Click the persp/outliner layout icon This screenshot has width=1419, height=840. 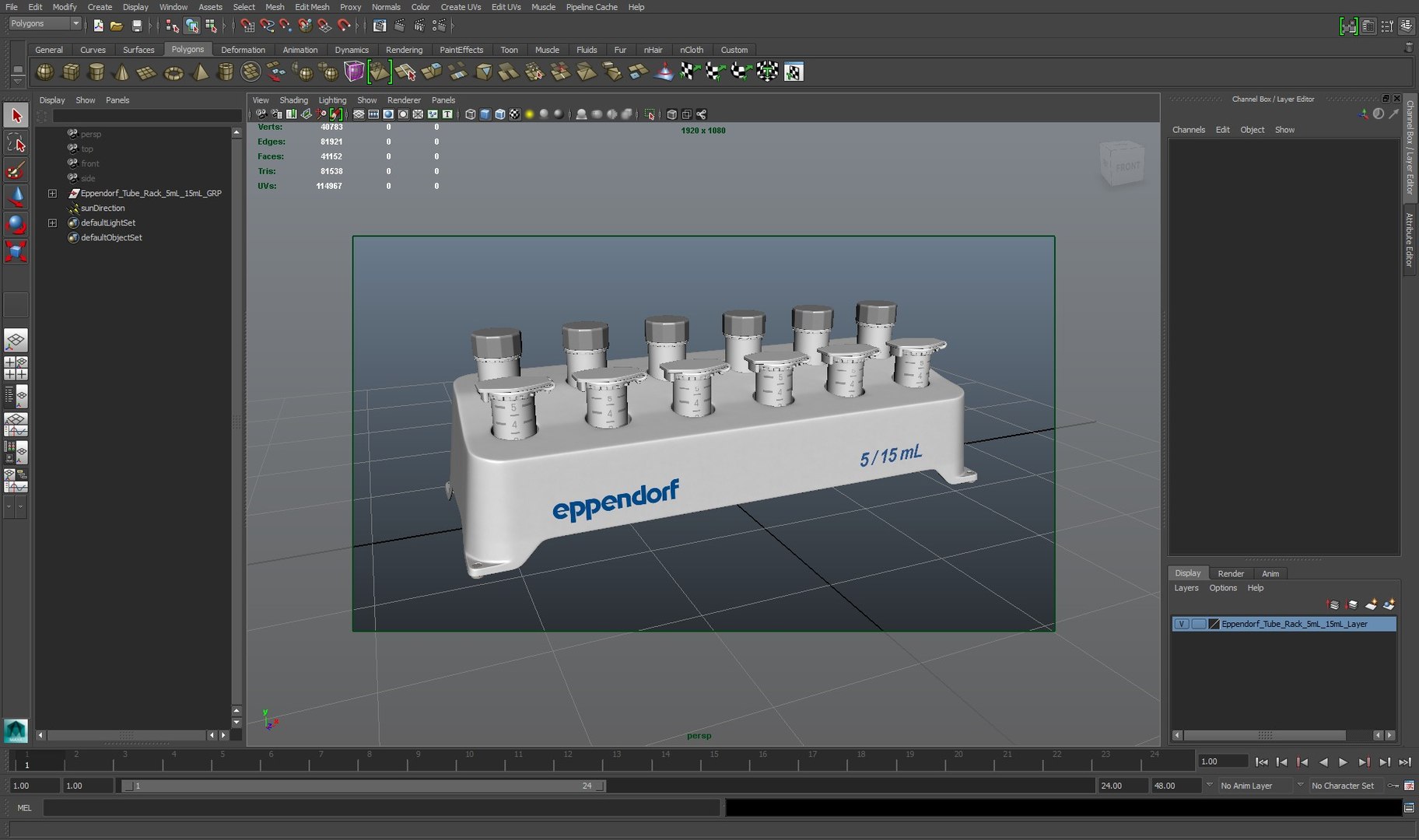point(16,396)
